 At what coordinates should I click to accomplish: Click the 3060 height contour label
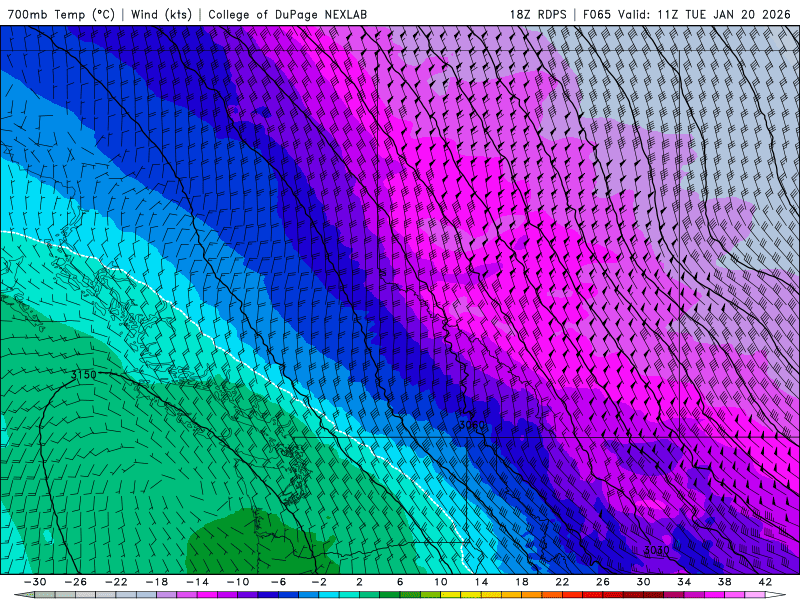click(472, 425)
